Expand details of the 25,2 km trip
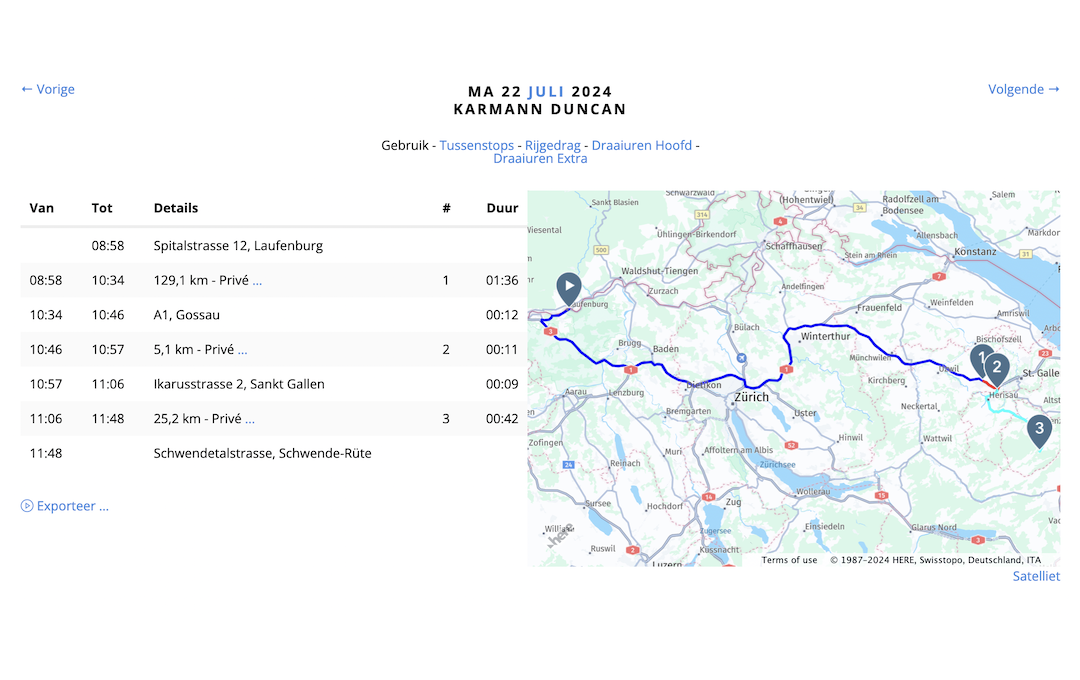Screen dimensions: 1080x680 click(x=250, y=419)
